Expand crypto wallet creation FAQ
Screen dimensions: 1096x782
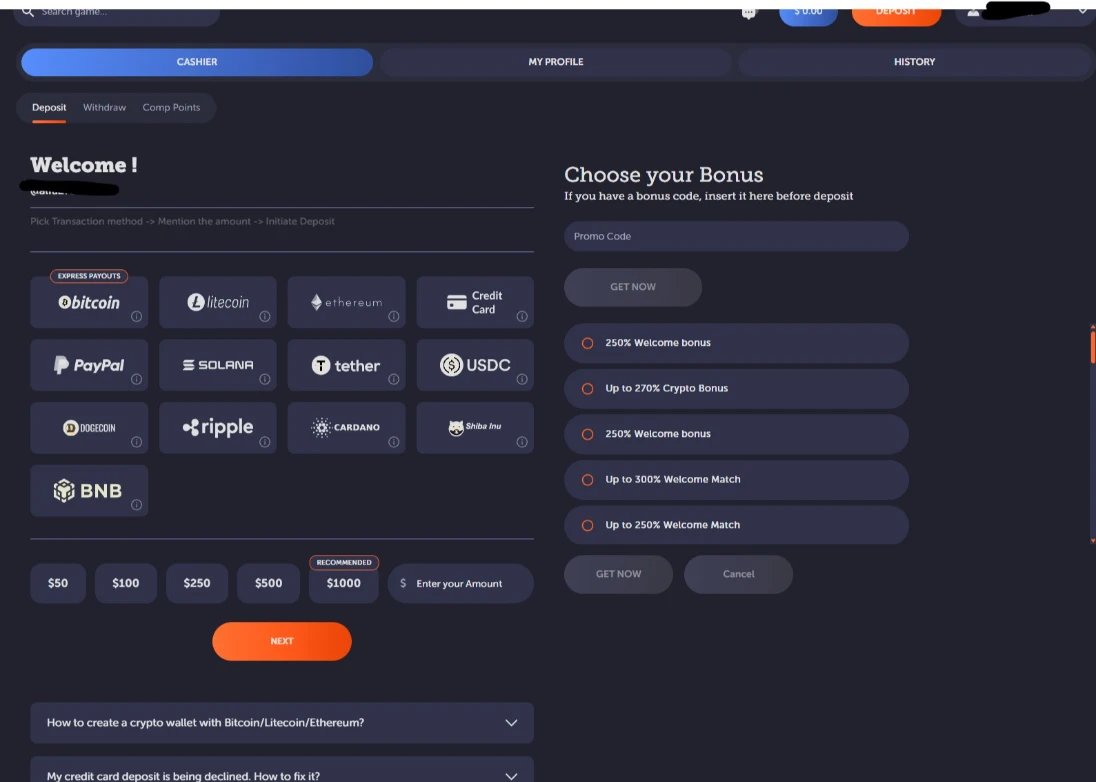point(281,722)
